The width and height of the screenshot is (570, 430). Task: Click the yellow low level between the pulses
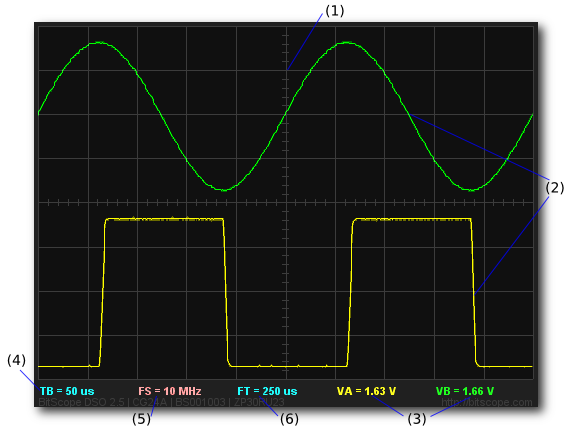coord(288,366)
